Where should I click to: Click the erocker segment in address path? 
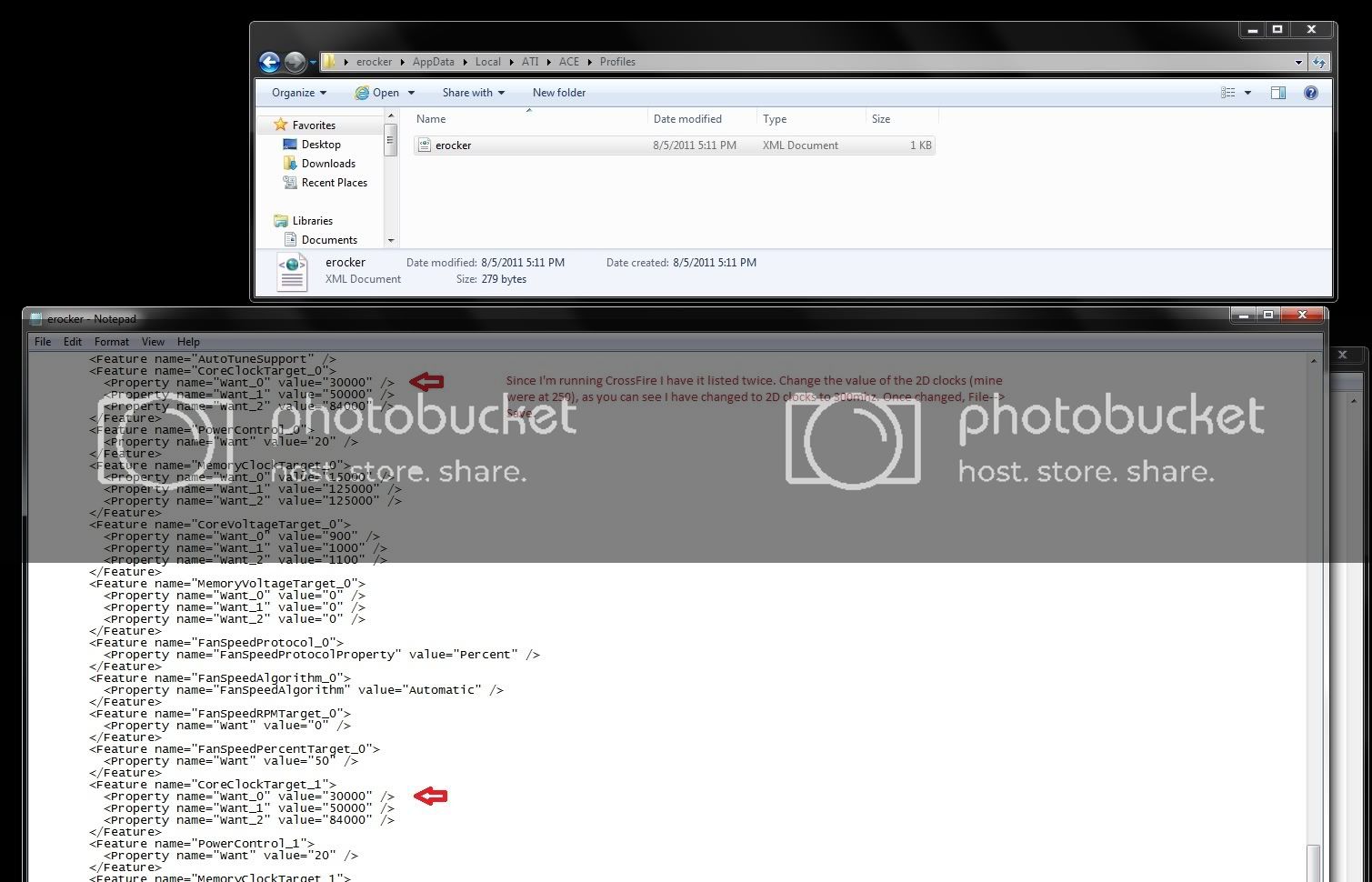pyautogui.click(x=374, y=62)
